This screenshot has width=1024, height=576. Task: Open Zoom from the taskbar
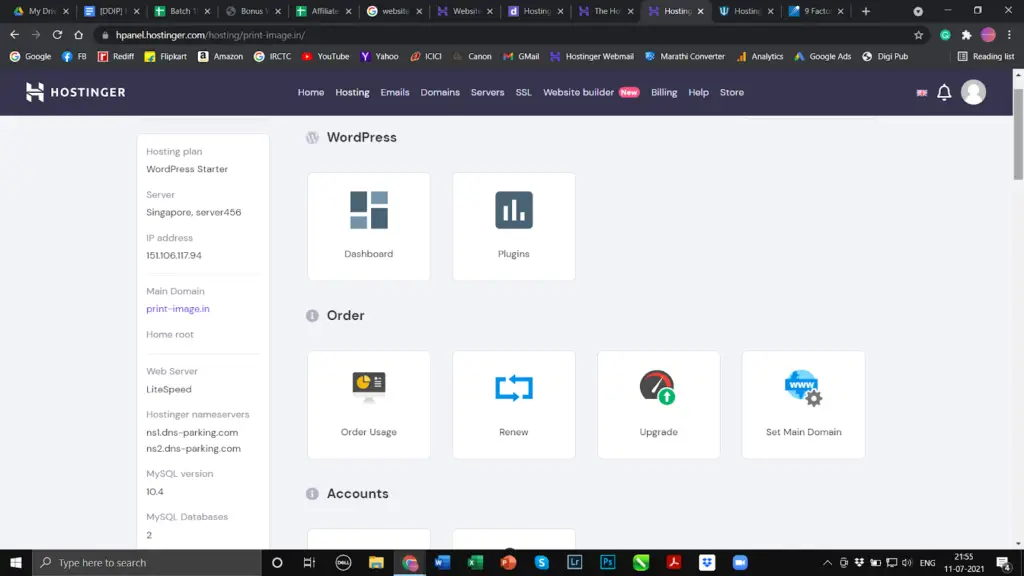[740, 562]
